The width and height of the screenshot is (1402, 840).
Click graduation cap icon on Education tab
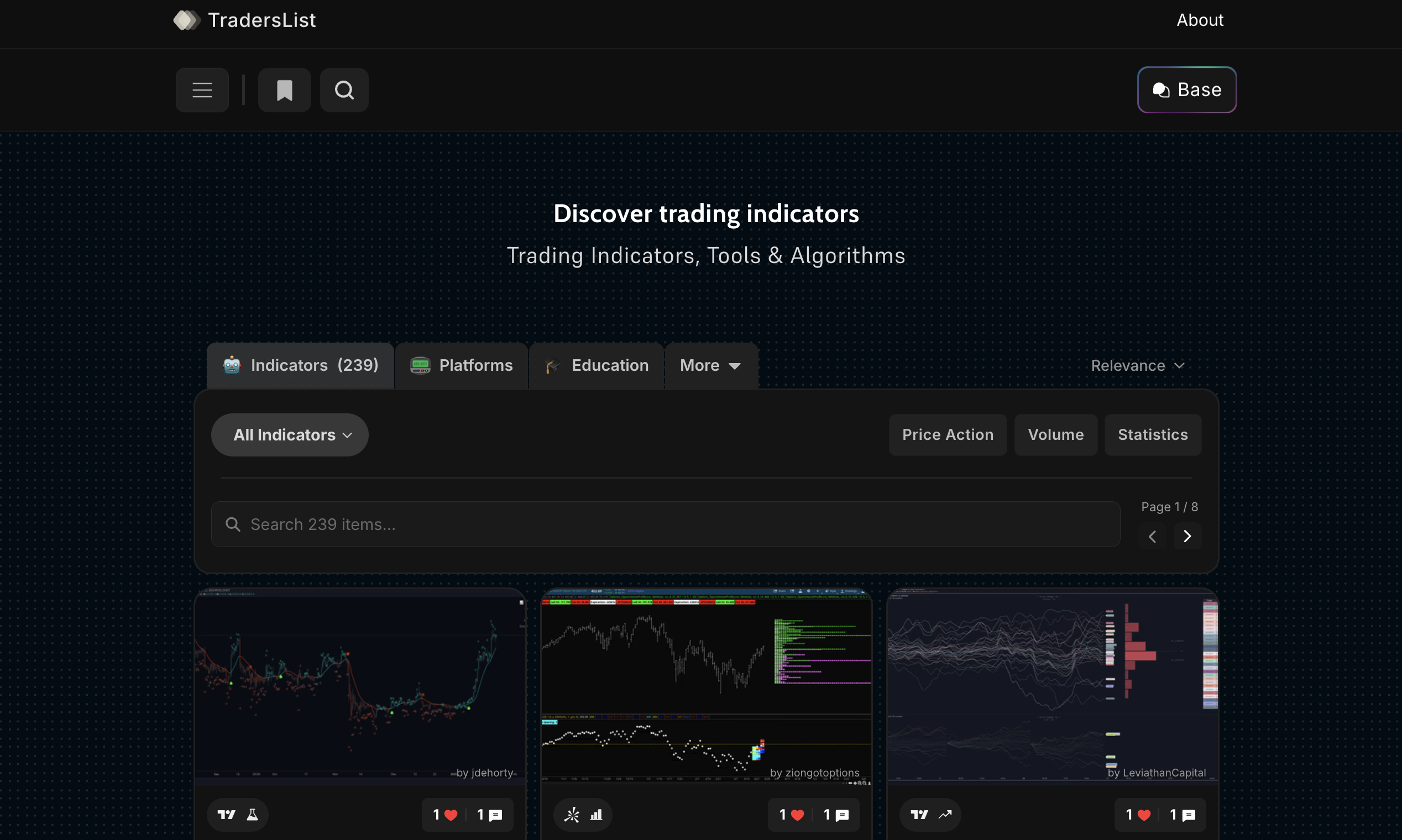pyautogui.click(x=553, y=366)
